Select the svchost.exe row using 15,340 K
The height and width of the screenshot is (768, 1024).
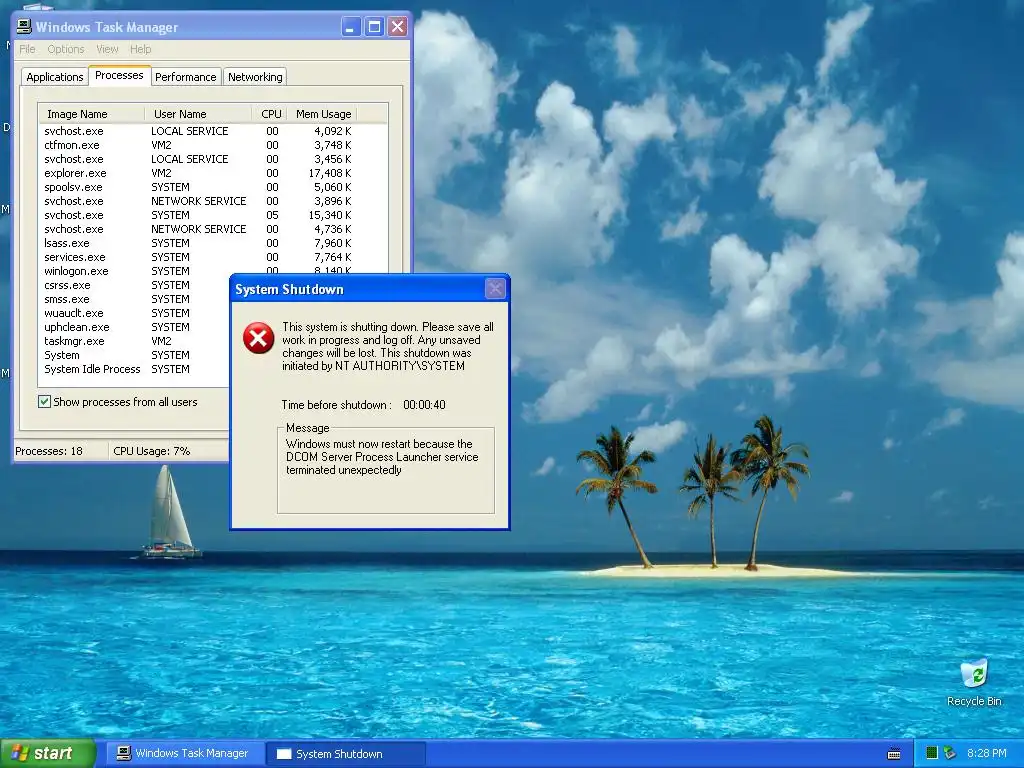click(x=198, y=215)
